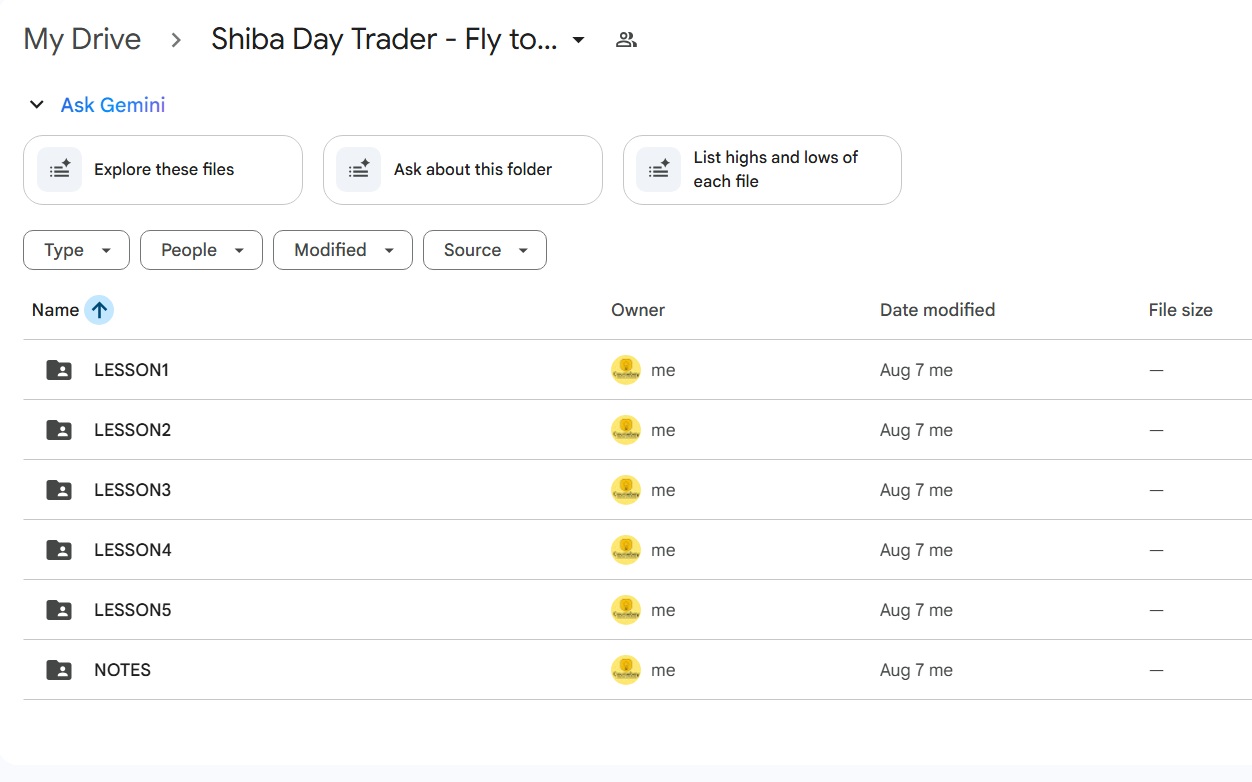Open the People filter dropdown

(x=201, y=250)
